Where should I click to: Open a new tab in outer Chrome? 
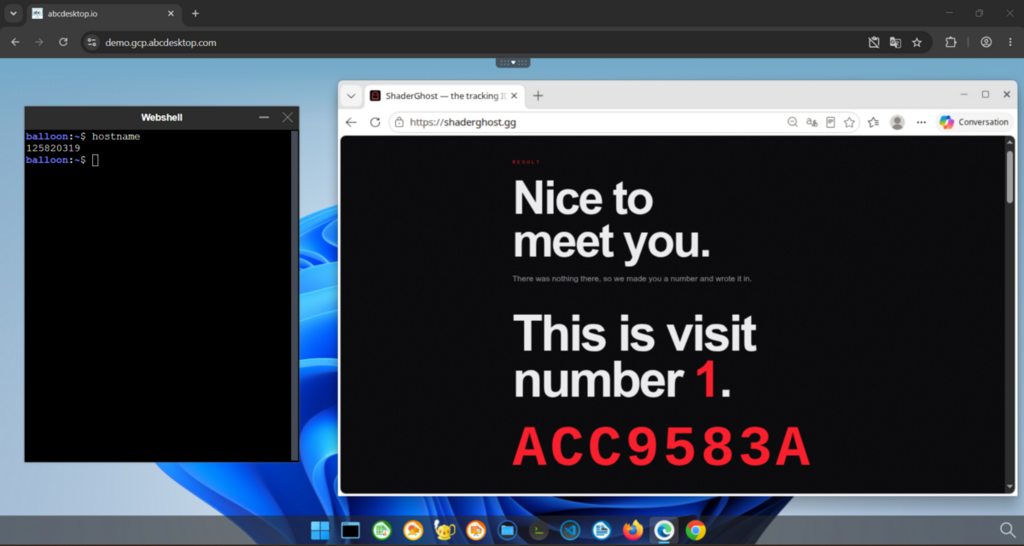coord(195,13)
